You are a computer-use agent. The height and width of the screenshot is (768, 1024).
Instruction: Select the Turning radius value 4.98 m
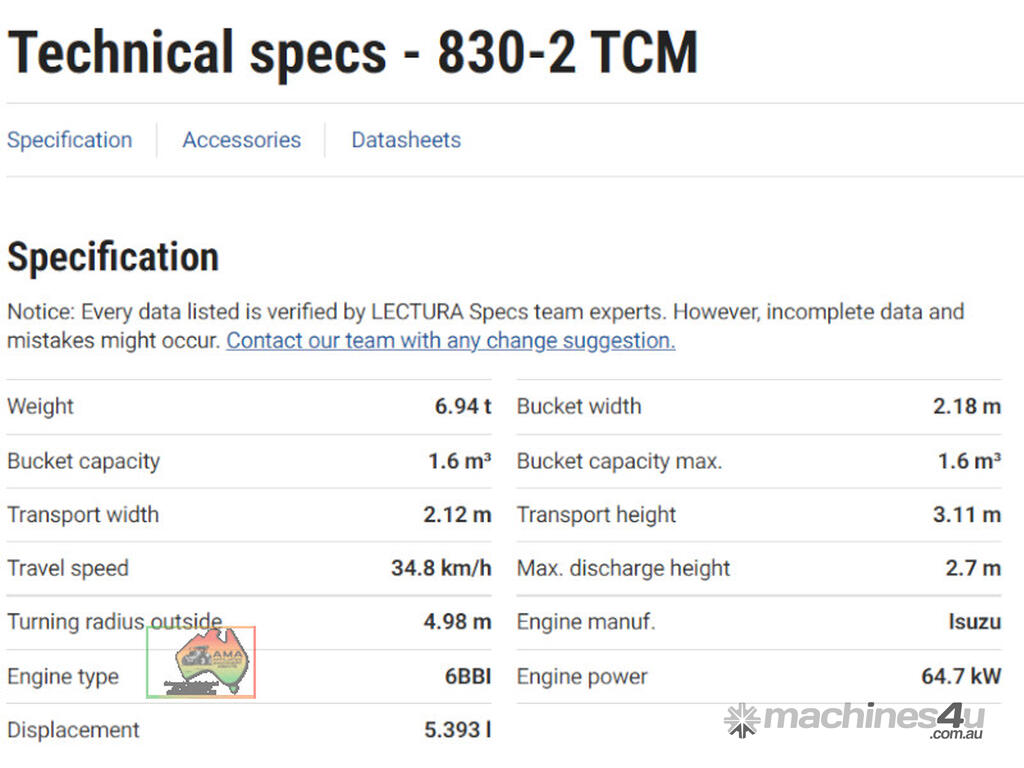457,622
